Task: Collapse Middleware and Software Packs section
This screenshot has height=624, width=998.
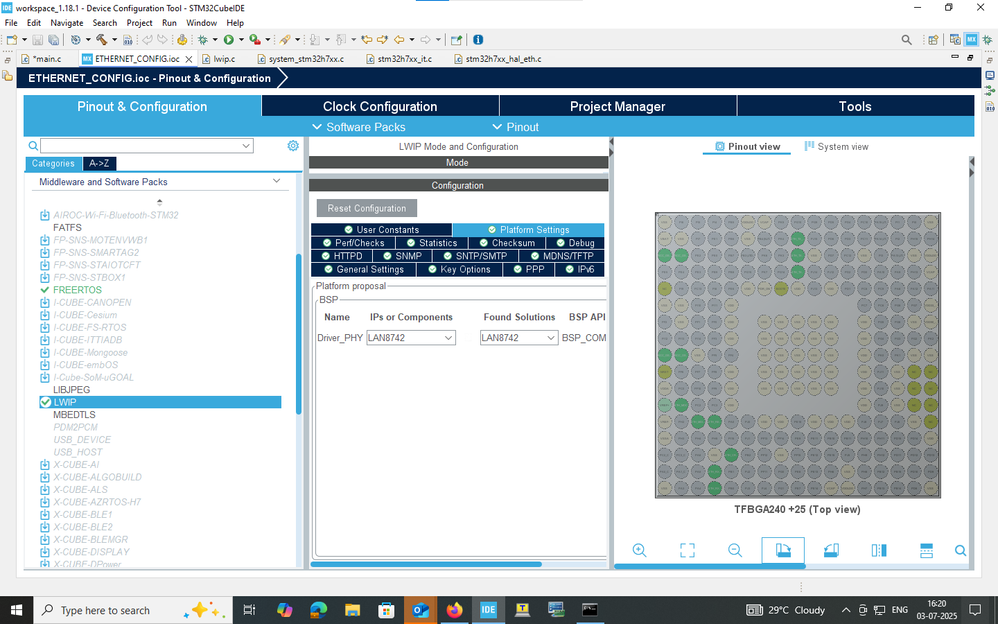Action: pos(276,181)
